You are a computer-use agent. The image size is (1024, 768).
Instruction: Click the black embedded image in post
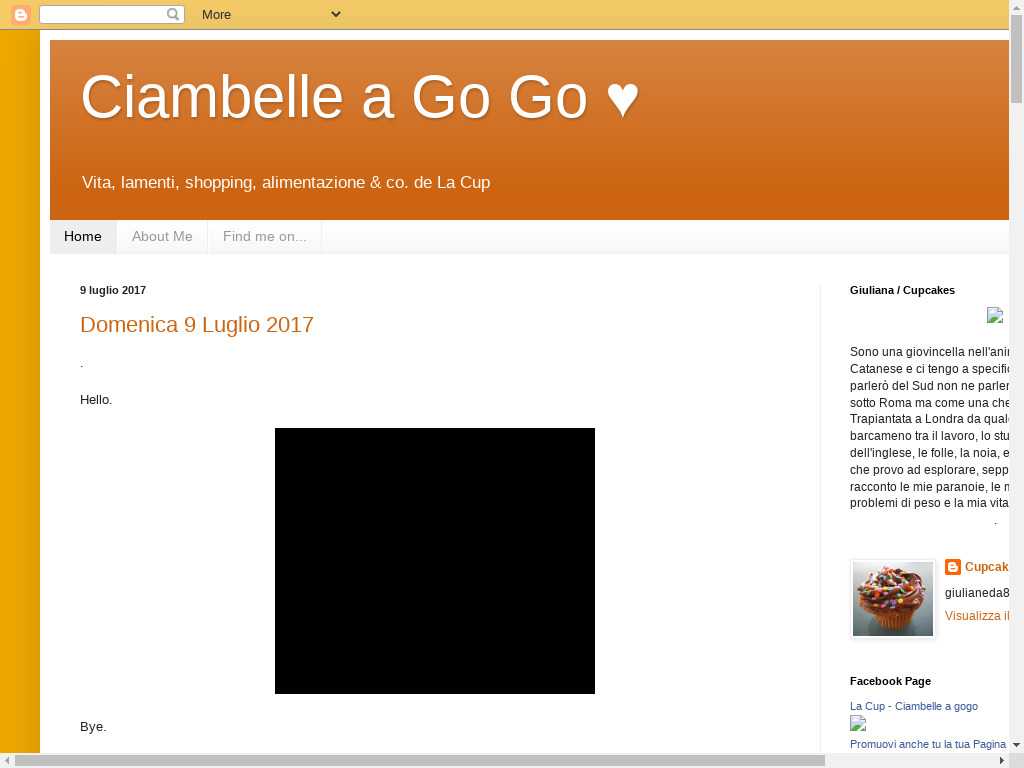435,561
